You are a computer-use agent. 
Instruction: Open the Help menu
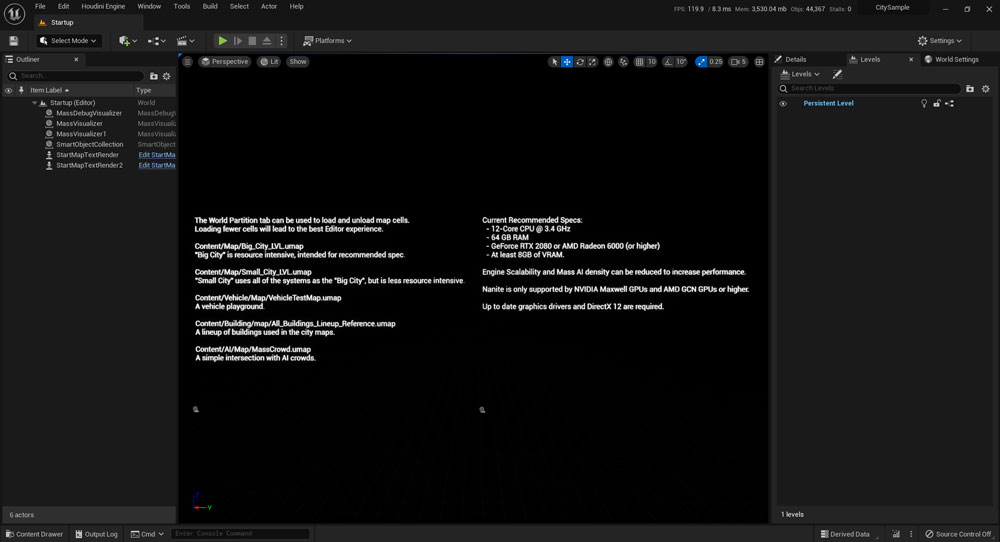pos(297,6)
